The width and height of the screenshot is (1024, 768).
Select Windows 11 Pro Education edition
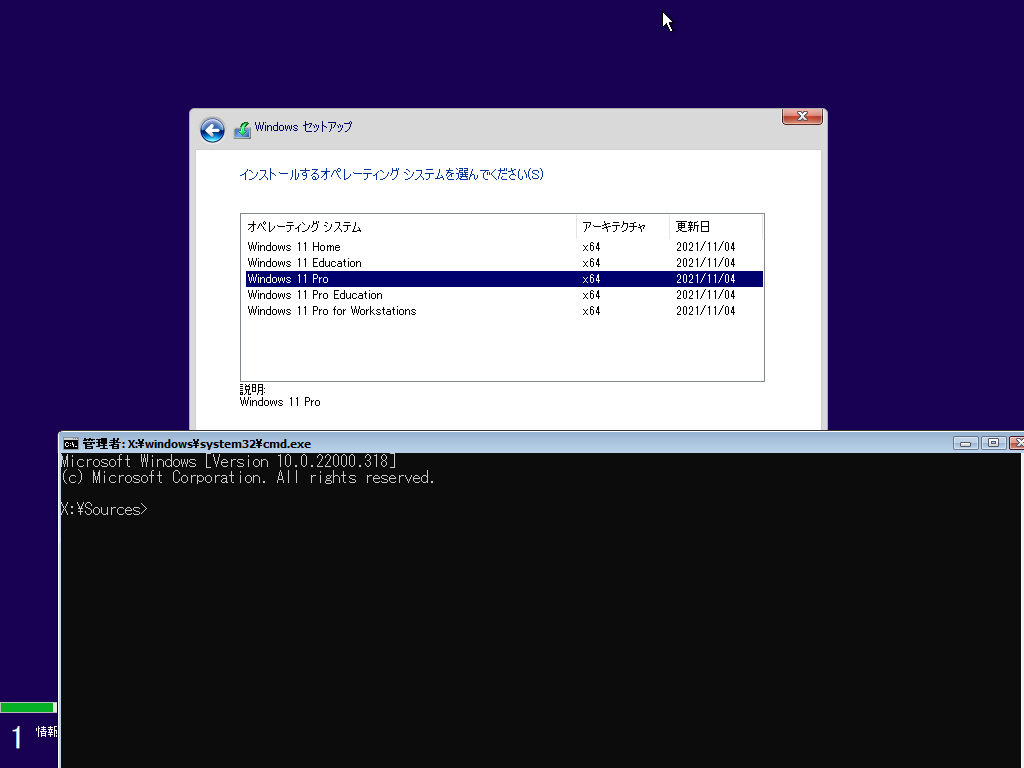pos(504,295)
